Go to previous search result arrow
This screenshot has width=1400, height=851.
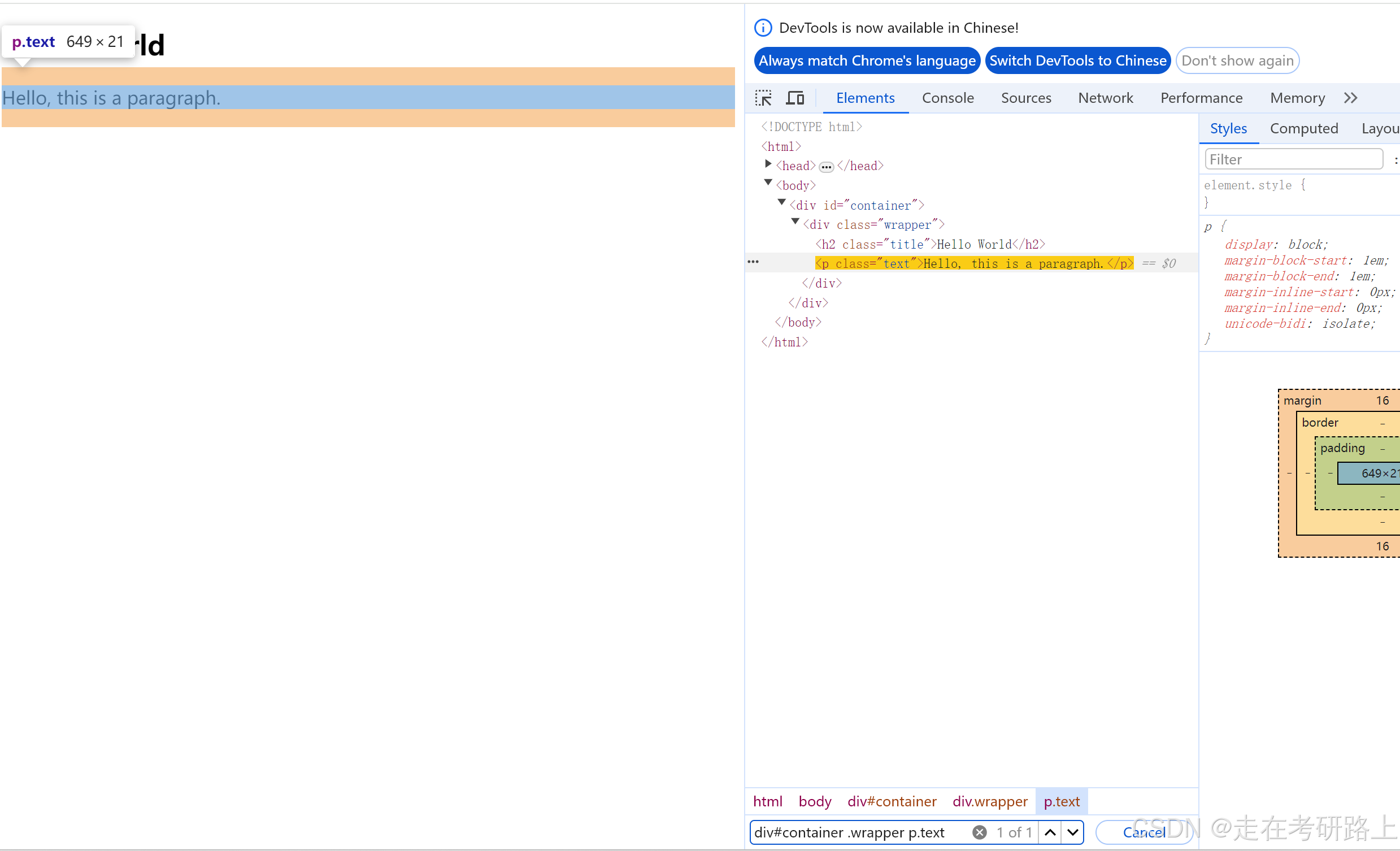point(1050,832)
